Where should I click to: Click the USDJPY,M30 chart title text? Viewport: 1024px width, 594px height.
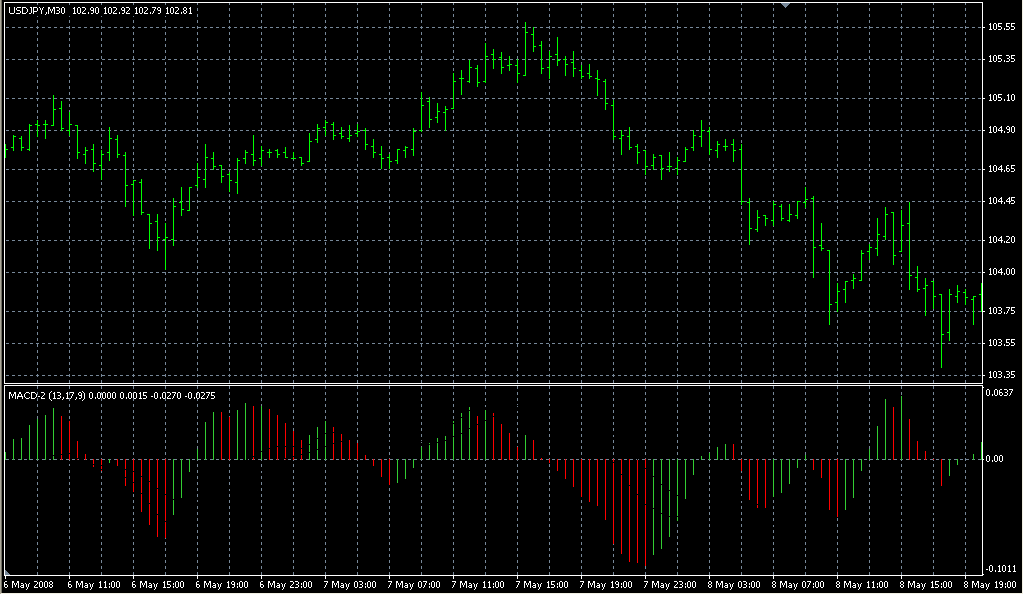[x=37, y=10]
